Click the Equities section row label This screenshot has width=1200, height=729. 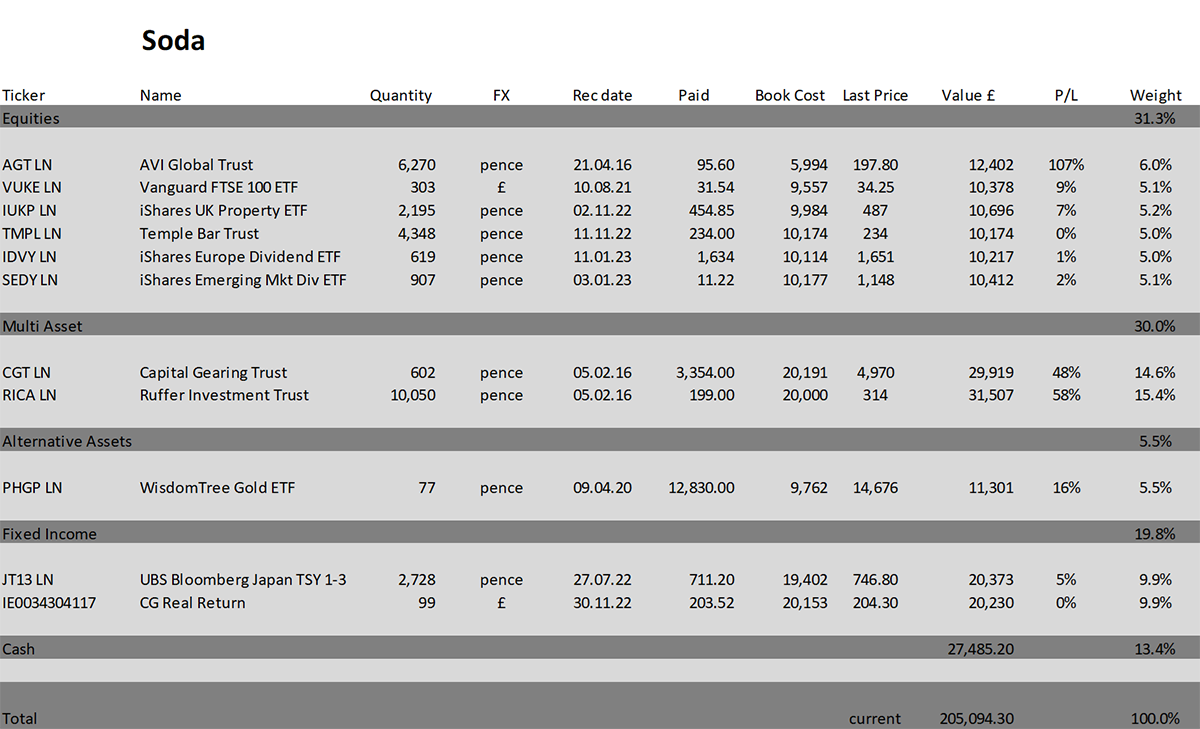click(31, 119)
